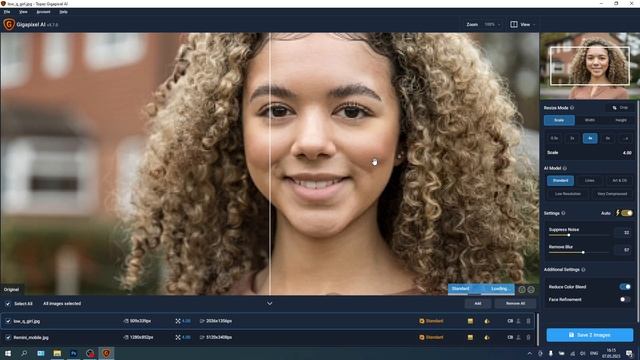Viewport: 640px width, 360px height.
Task: Select the 2x scale option
Action: pyautogui.click(x=572, y=138)
